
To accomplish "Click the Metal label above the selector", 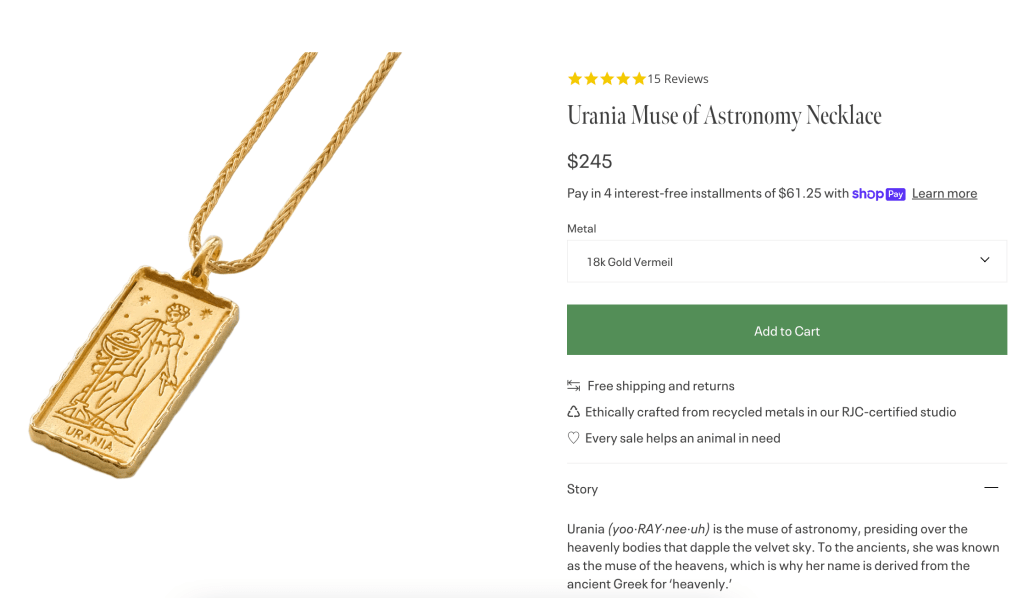I will [x=581, y=228].
